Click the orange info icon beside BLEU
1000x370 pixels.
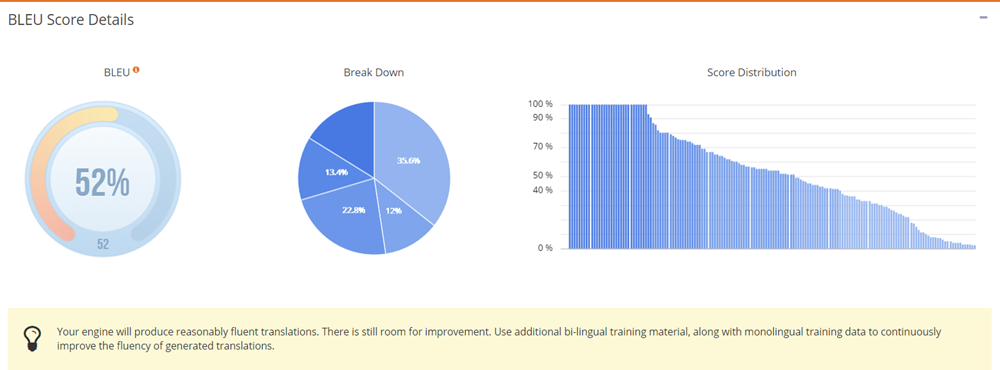(x=136, y=70)
